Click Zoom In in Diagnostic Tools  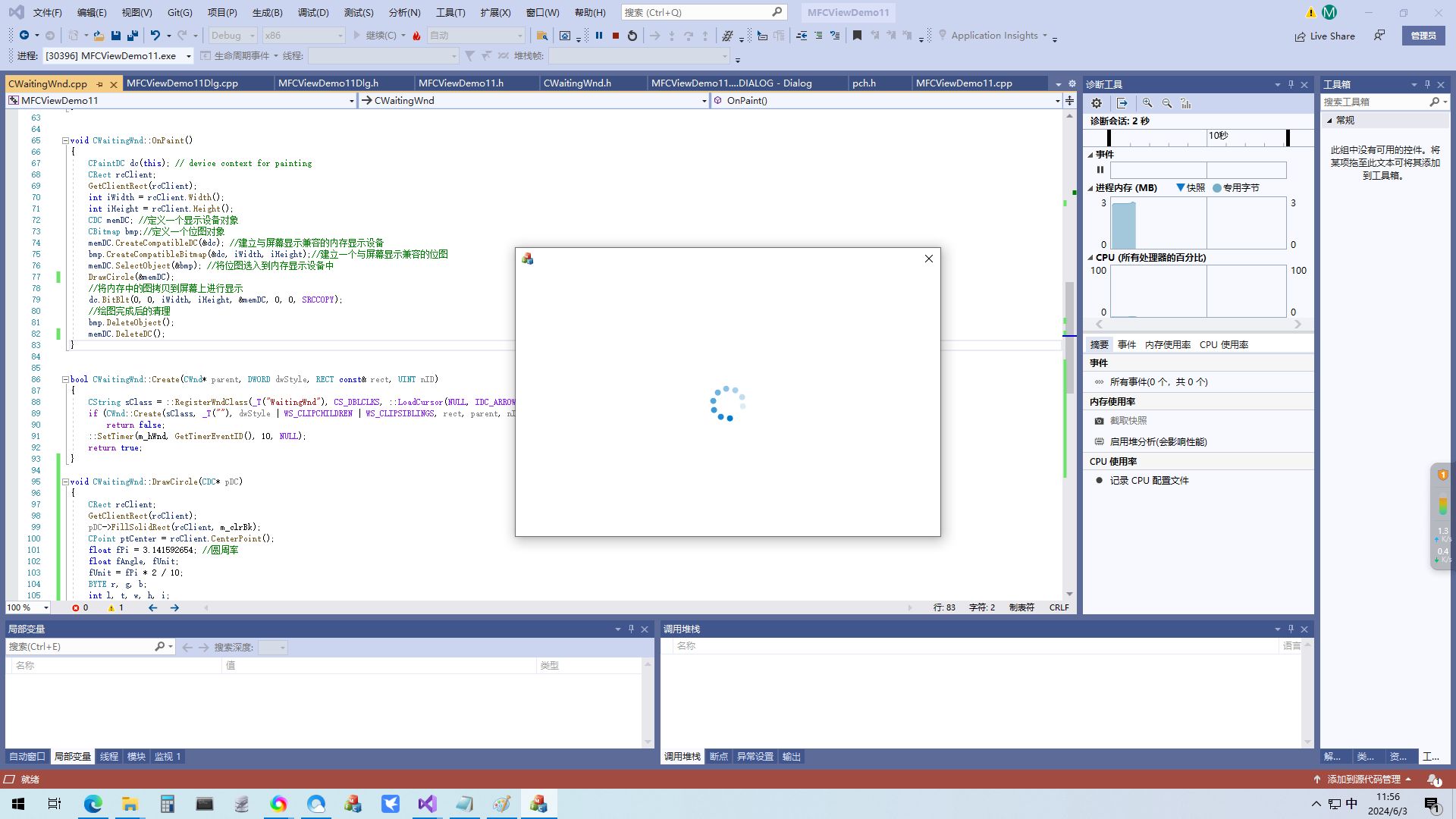coord(1147,103)
